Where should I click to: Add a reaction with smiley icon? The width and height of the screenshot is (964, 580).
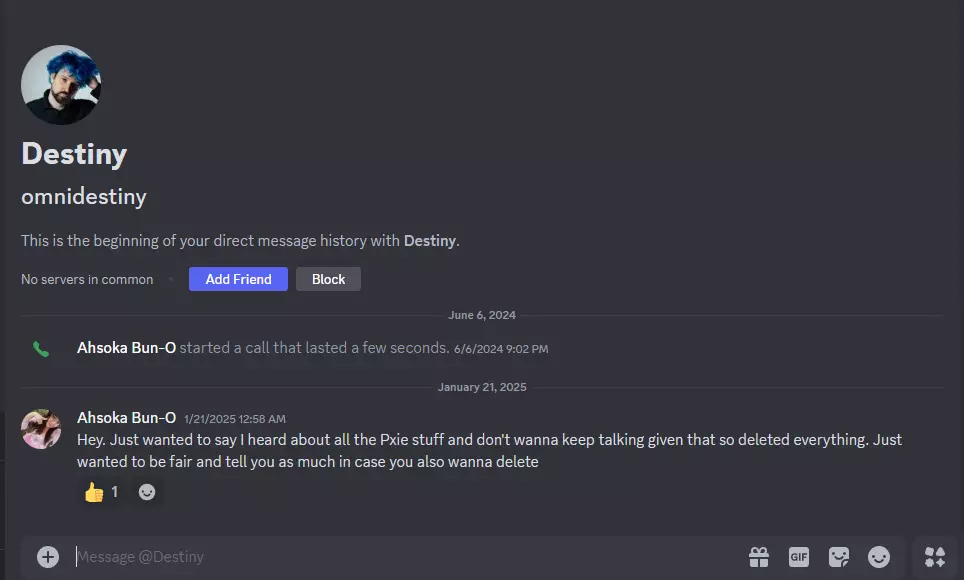(x=146, y=492)
